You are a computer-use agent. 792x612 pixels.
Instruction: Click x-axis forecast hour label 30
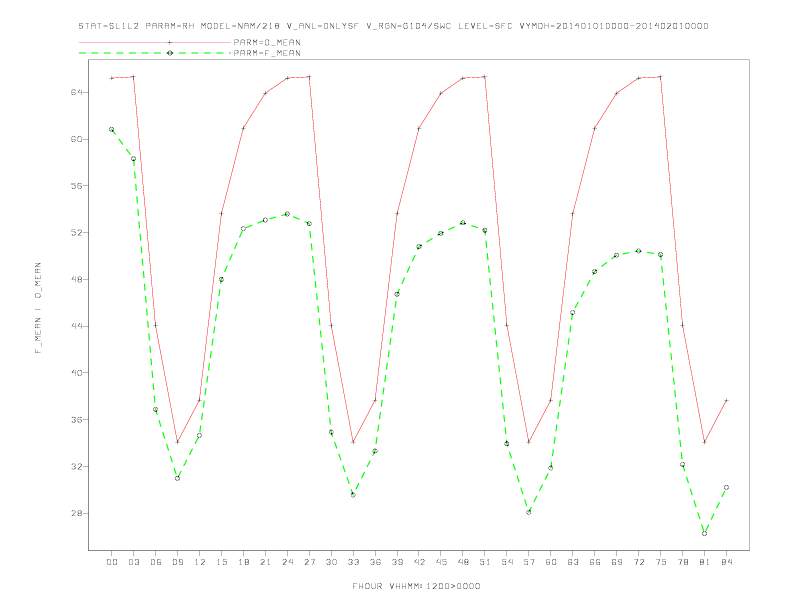[x=331, y=562]
